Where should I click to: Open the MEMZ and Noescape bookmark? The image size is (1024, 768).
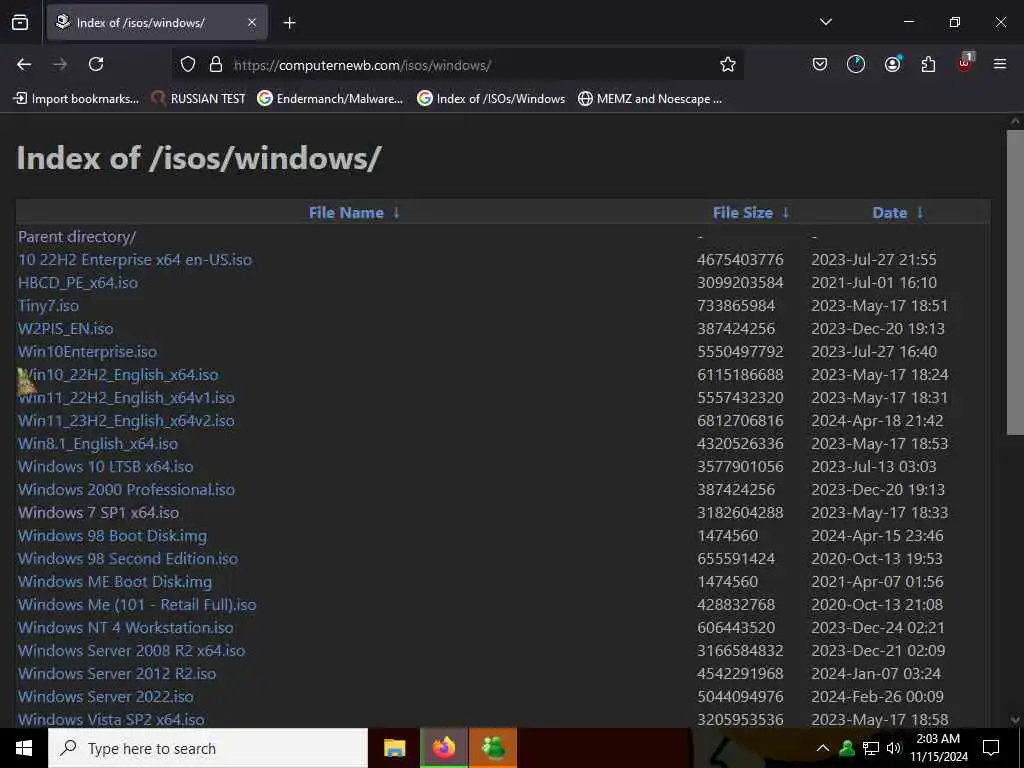[650, 99]
